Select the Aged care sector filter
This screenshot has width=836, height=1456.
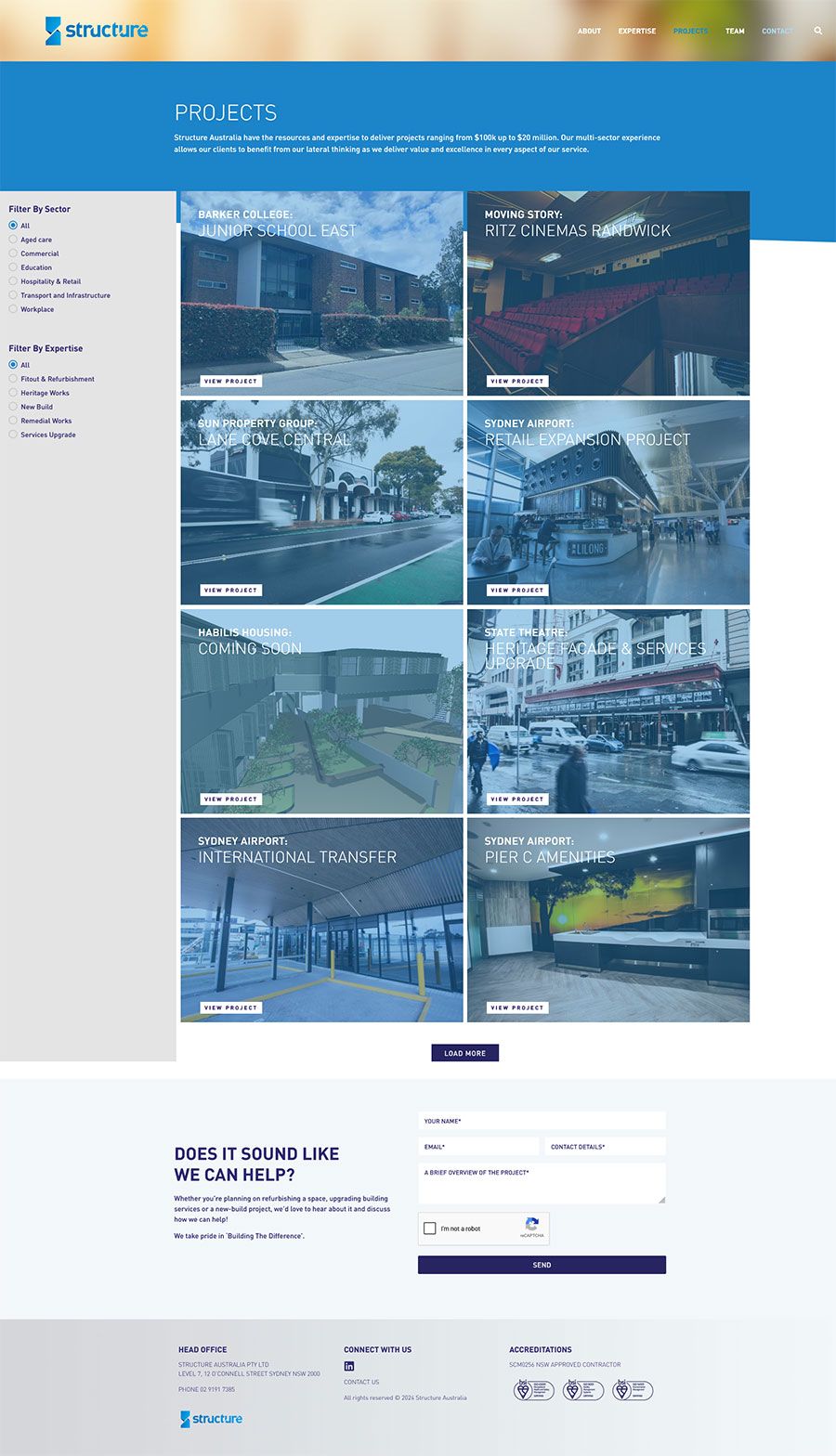click(13, 240)
